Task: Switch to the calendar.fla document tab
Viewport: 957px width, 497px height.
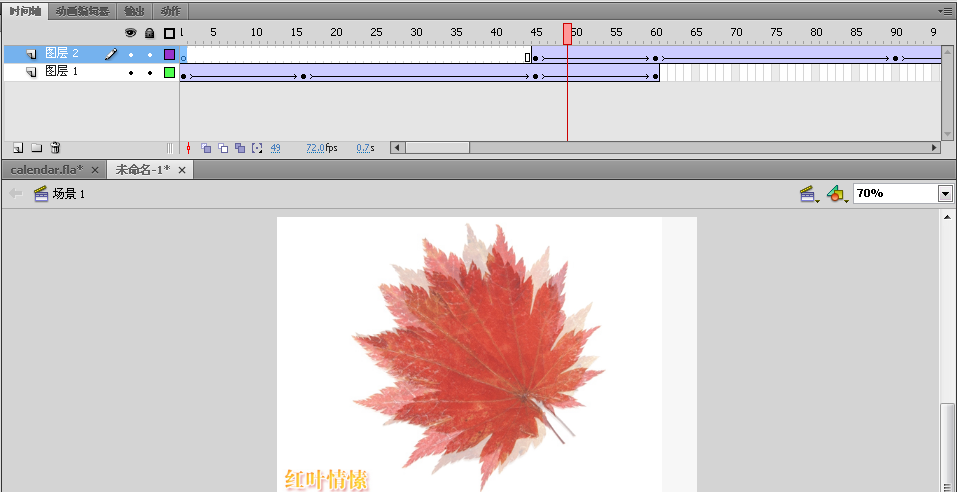Action: 46,170
